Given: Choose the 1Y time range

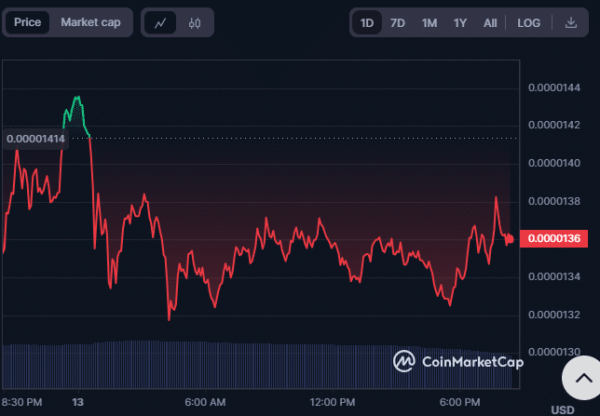Looking at the screenshot, I should pos(460,23).
